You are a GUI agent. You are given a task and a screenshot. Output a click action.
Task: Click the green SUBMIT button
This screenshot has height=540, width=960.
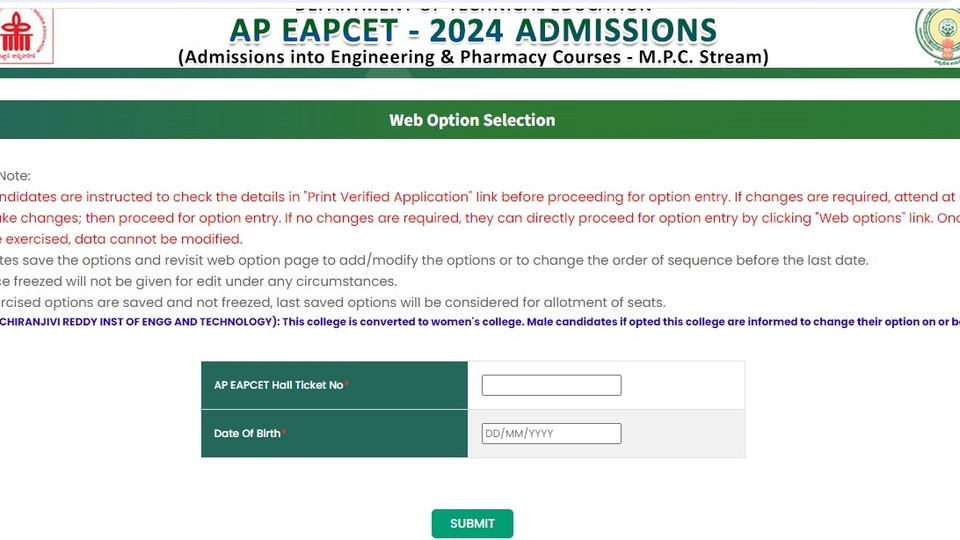472,523
